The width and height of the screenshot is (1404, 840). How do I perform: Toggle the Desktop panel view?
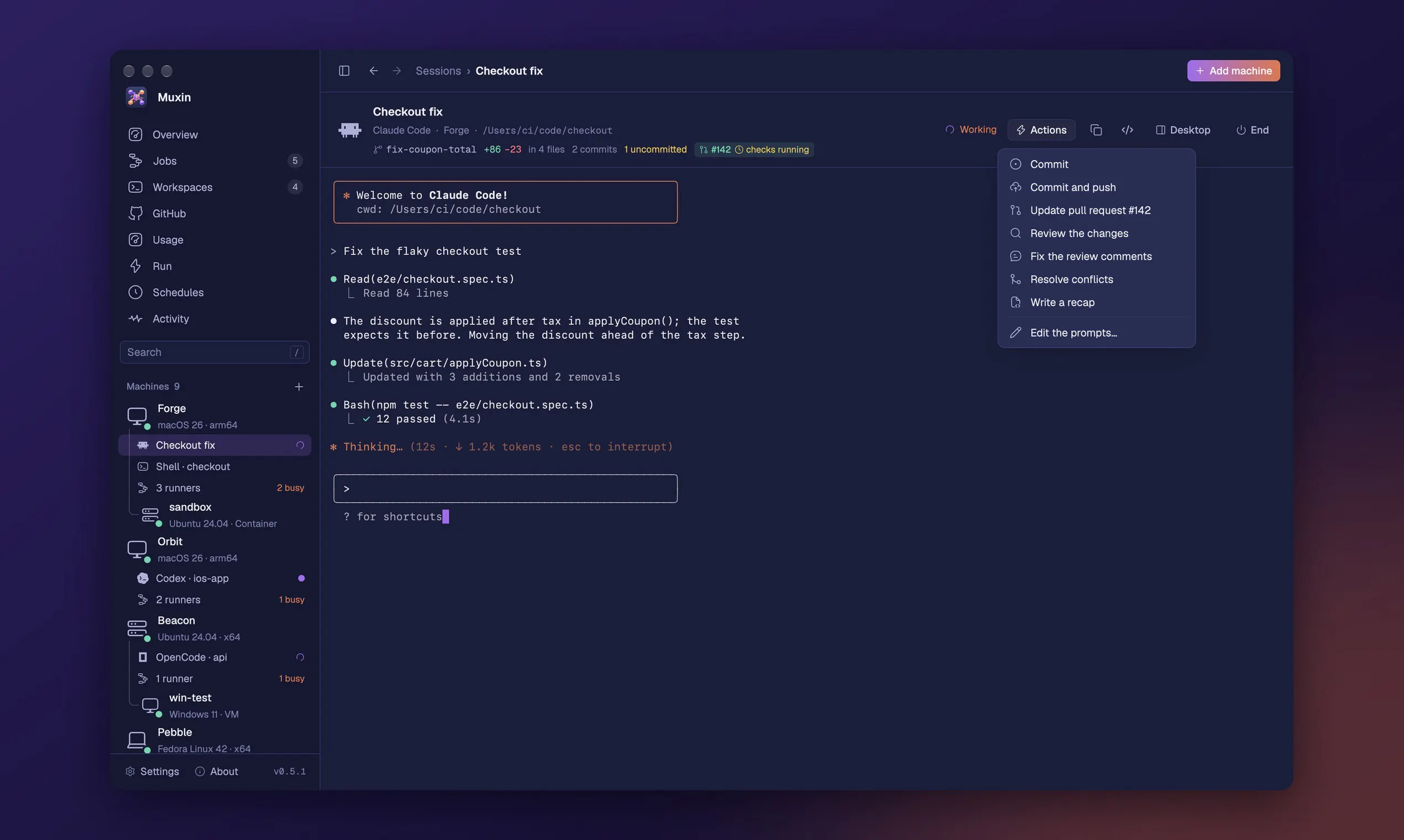[1183, 130]
